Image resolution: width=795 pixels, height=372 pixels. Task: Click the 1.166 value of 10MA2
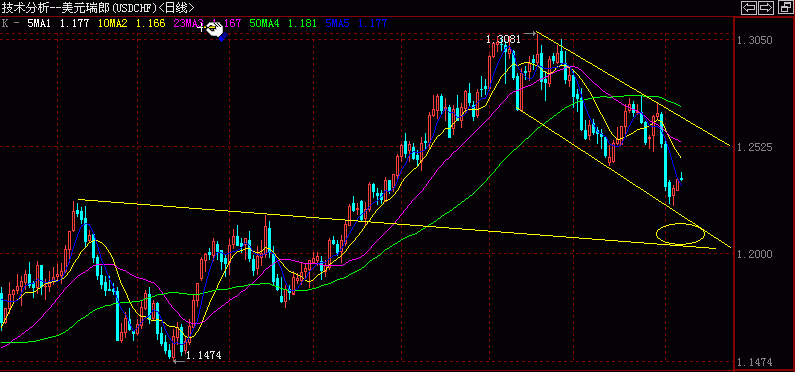(x=151, y=23)
